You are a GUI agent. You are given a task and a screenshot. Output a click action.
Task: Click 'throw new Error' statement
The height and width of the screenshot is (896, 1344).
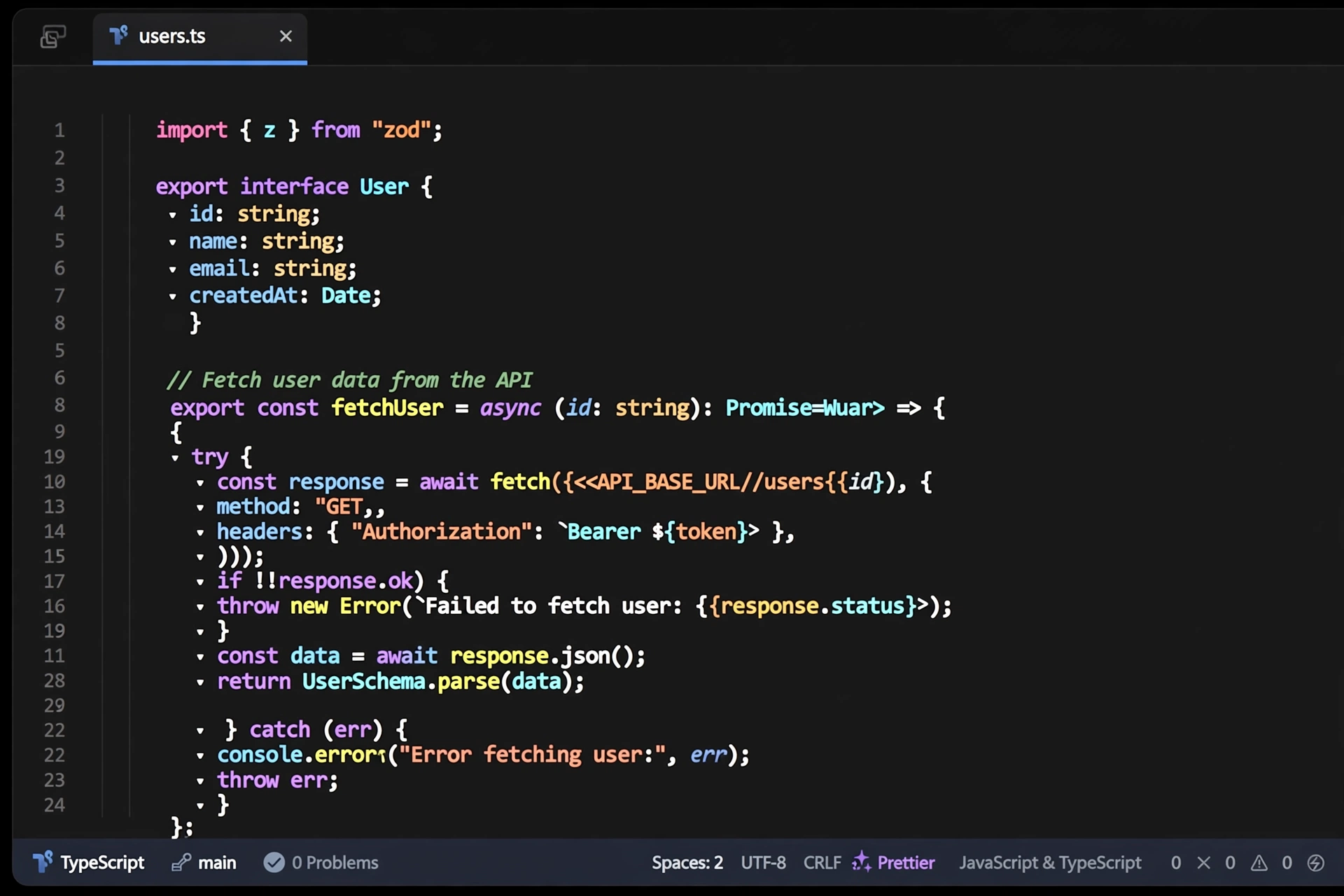click(x=584, y=606)
